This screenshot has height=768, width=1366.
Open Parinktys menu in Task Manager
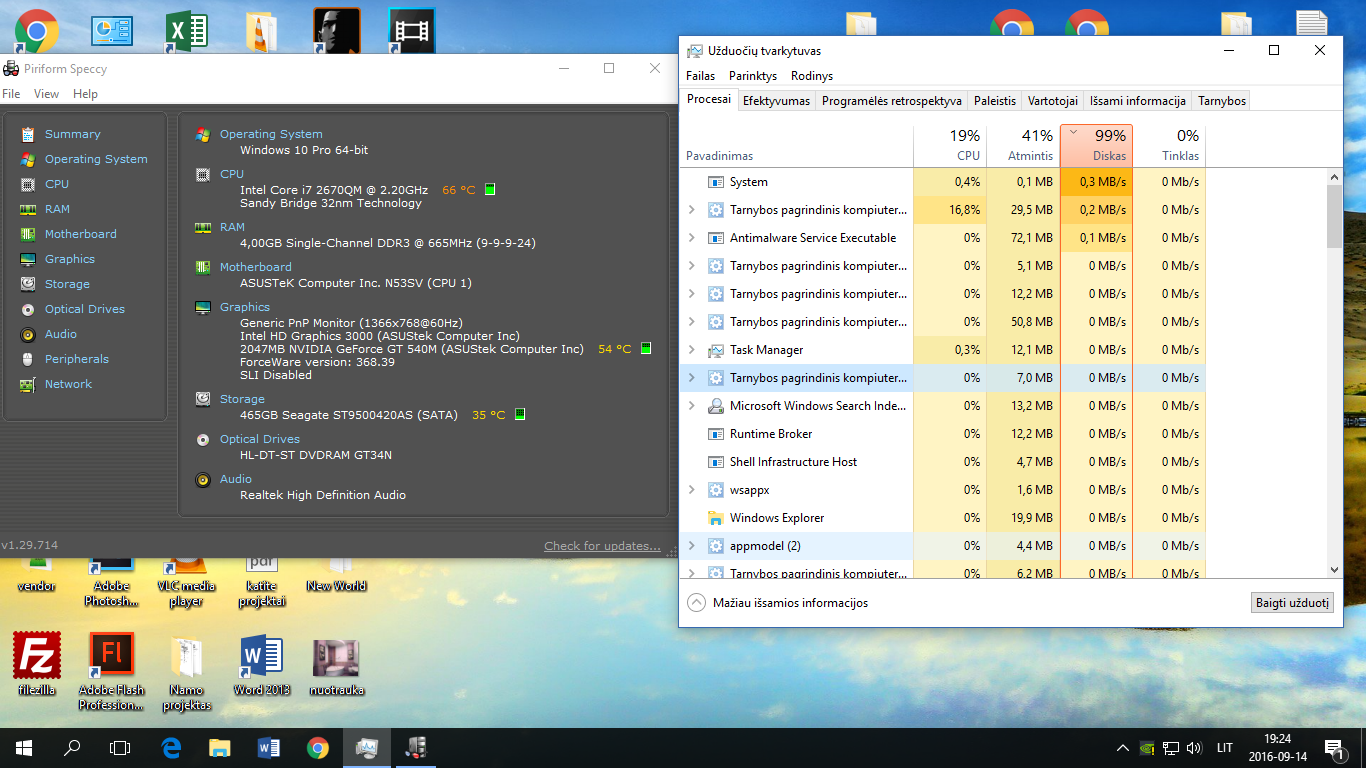point(753,76)
